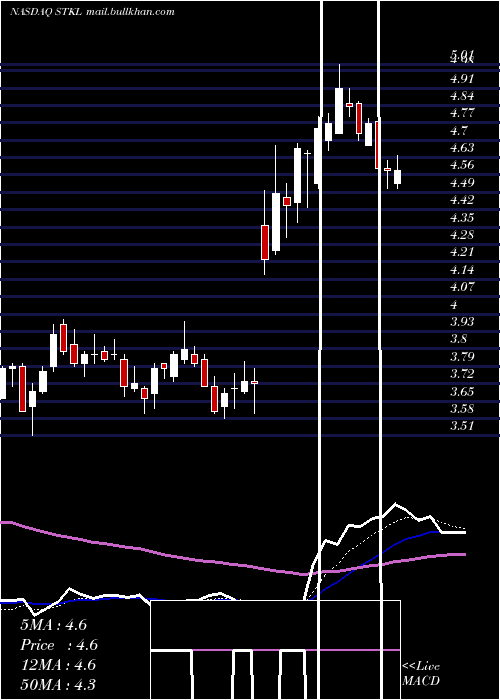Click the 4.56 price axis label
Viewport: 500px width, 700px height.
(461, 165)
